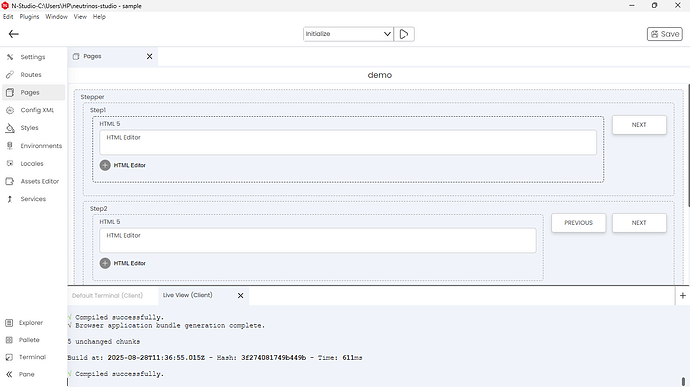Open the Initialize dropdown
The height and width of the screenshot is (387, 690).
tap(348, 34)
